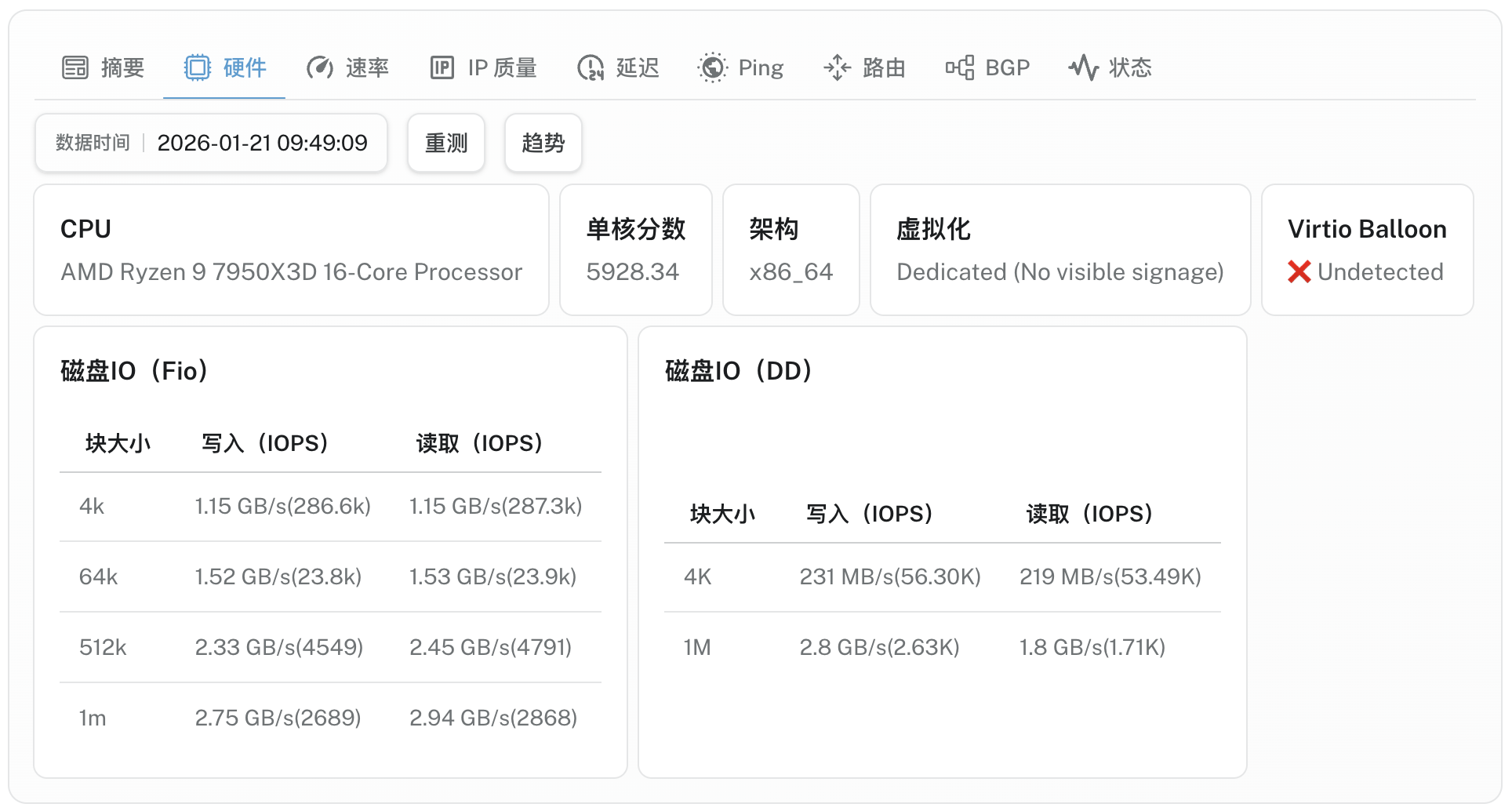
Task: Click the BGP network icon
Action: 960,68
